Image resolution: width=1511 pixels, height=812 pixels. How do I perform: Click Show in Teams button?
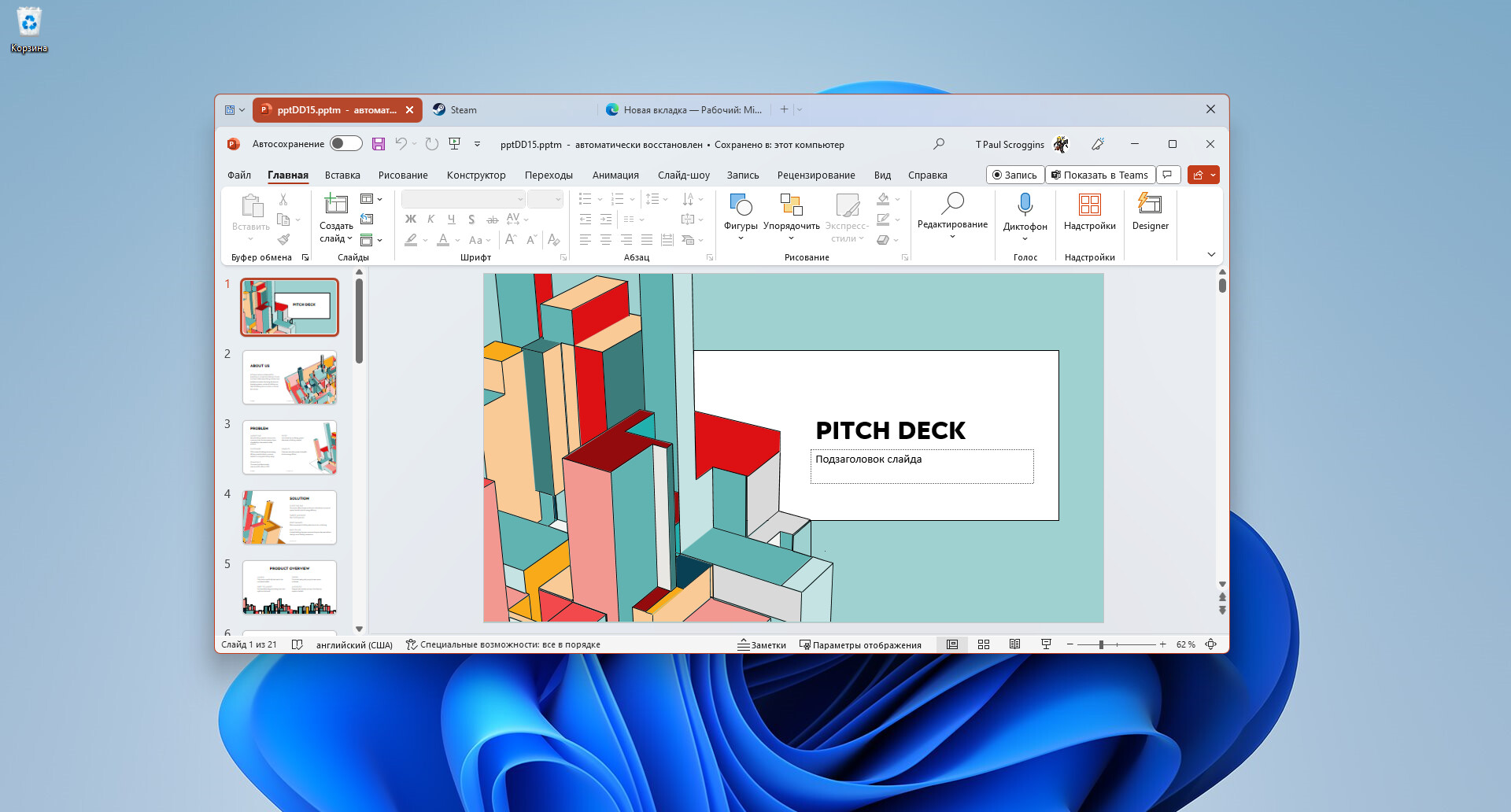click(x=1099, y=175)
